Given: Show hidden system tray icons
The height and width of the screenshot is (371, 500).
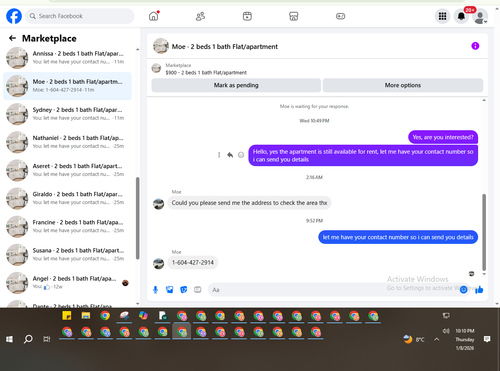Looking at the screenshot, I should (x=437, y=339).
